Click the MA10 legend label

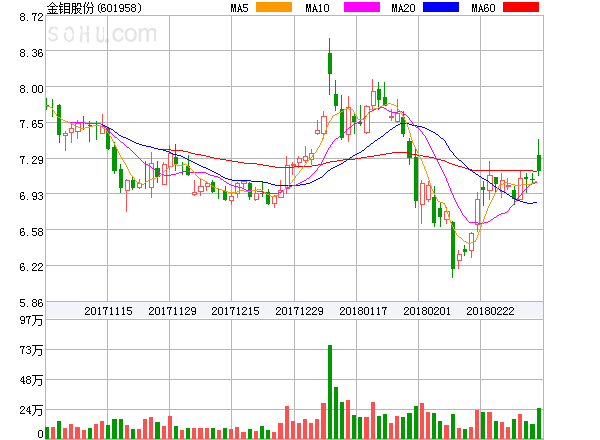317,8
